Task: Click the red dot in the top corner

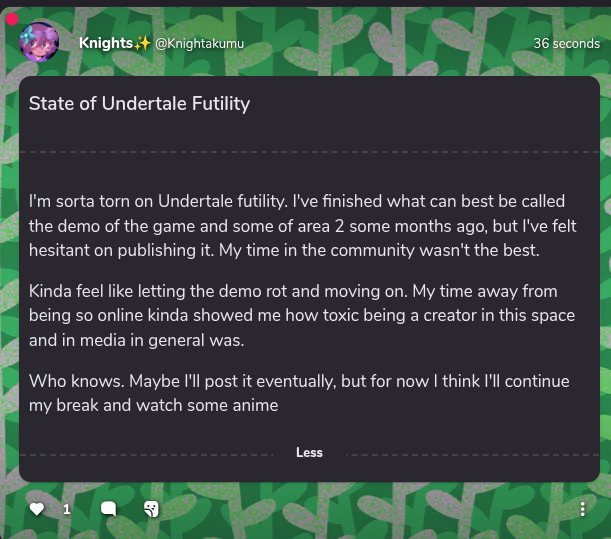Action: [11, 19]
